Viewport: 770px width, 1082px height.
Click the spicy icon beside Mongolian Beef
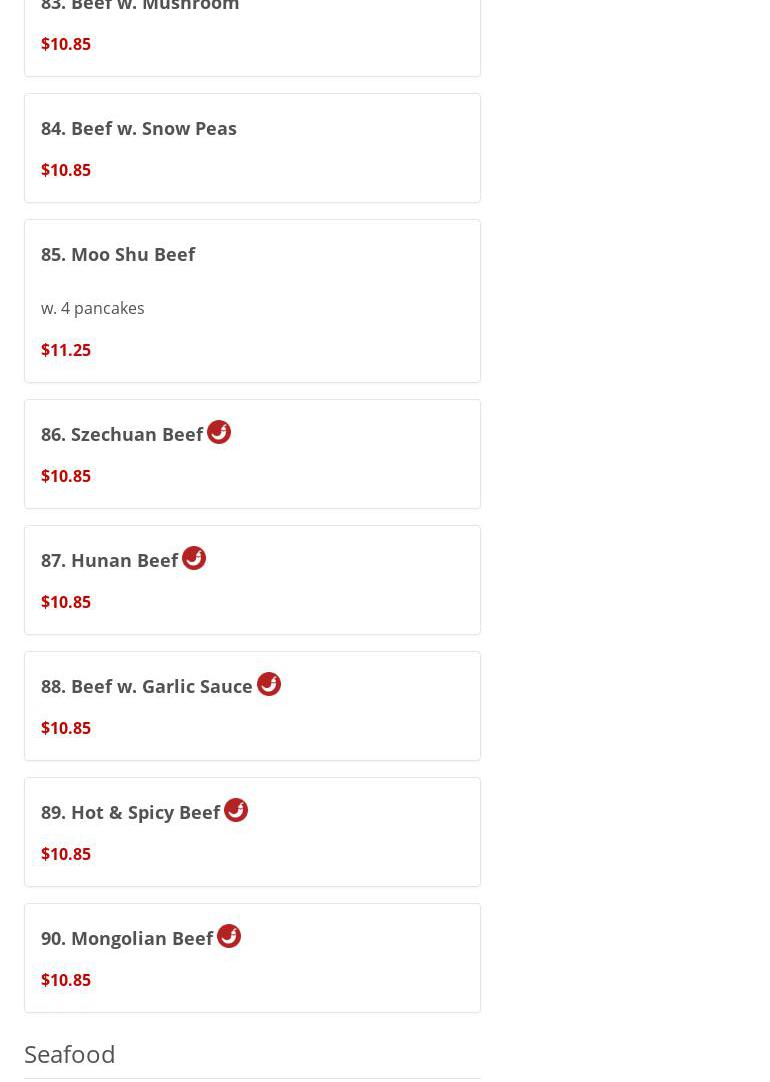[x=229, y=936]
